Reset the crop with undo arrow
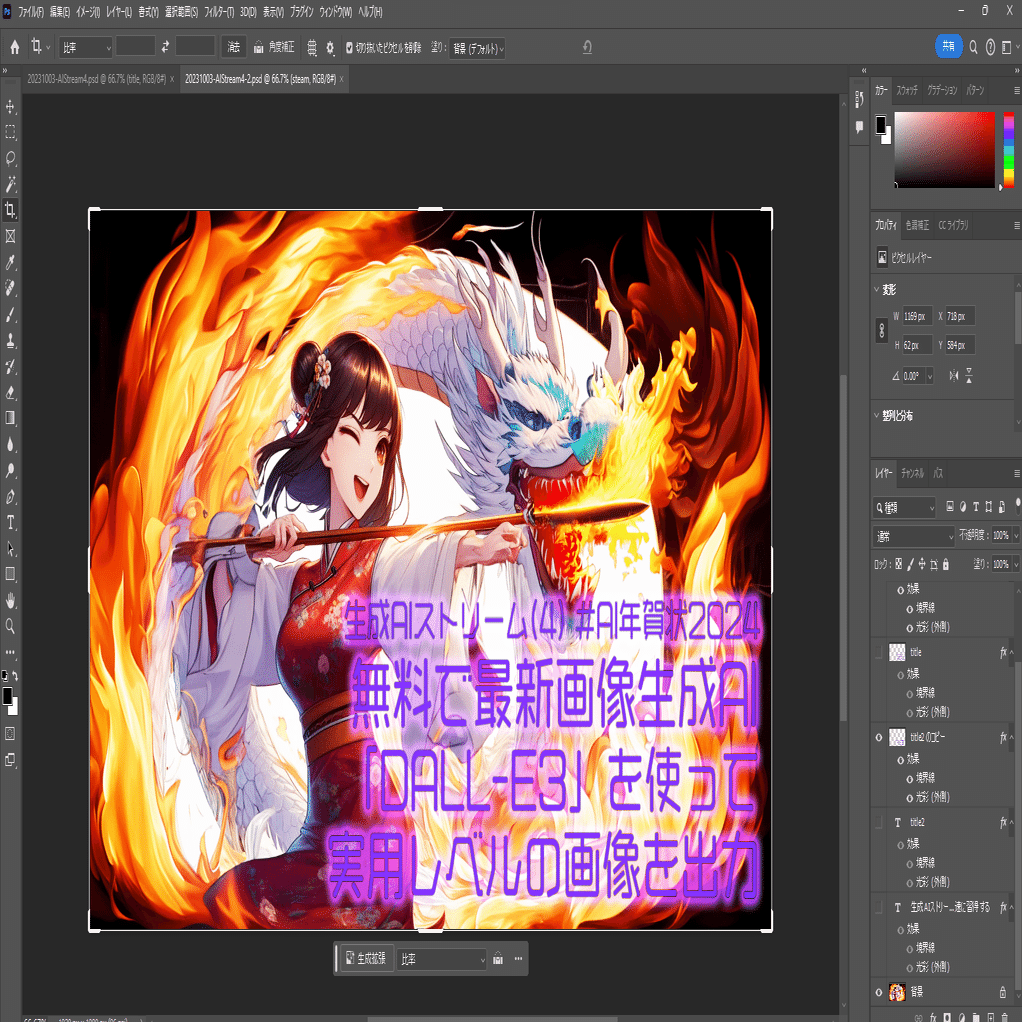1022x1022 pixels. click(x=587, y=47)
